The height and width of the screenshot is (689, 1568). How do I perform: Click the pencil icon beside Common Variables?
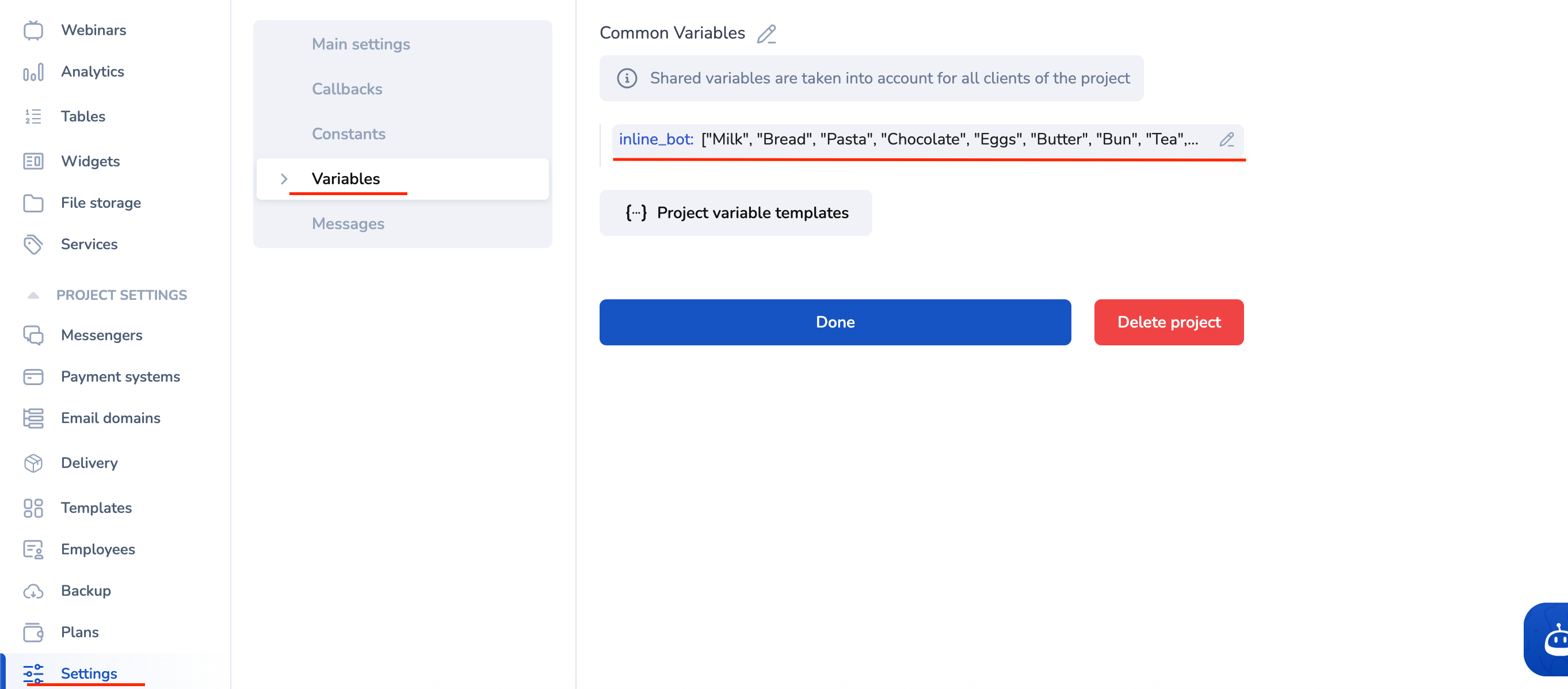click(766, 33)
